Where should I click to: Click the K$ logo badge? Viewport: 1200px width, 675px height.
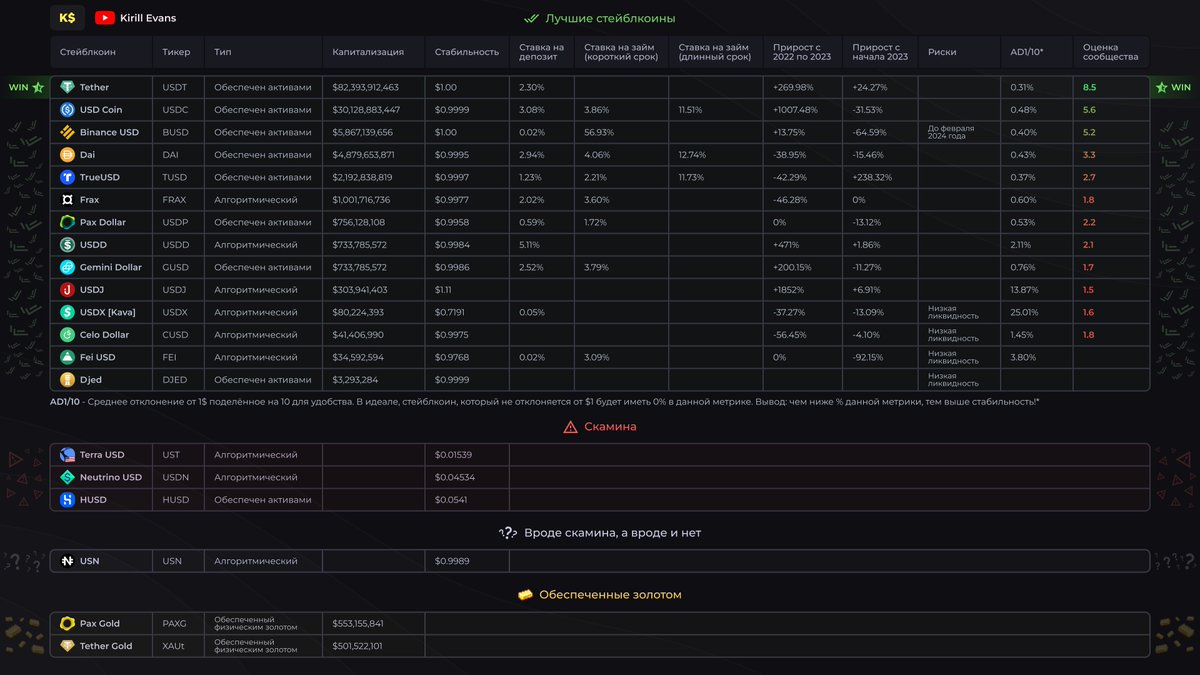tap(67, 18)
